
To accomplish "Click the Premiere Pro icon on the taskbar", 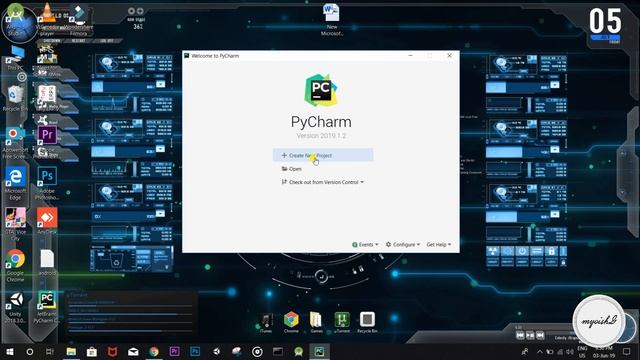I will [x=174, y=351].
